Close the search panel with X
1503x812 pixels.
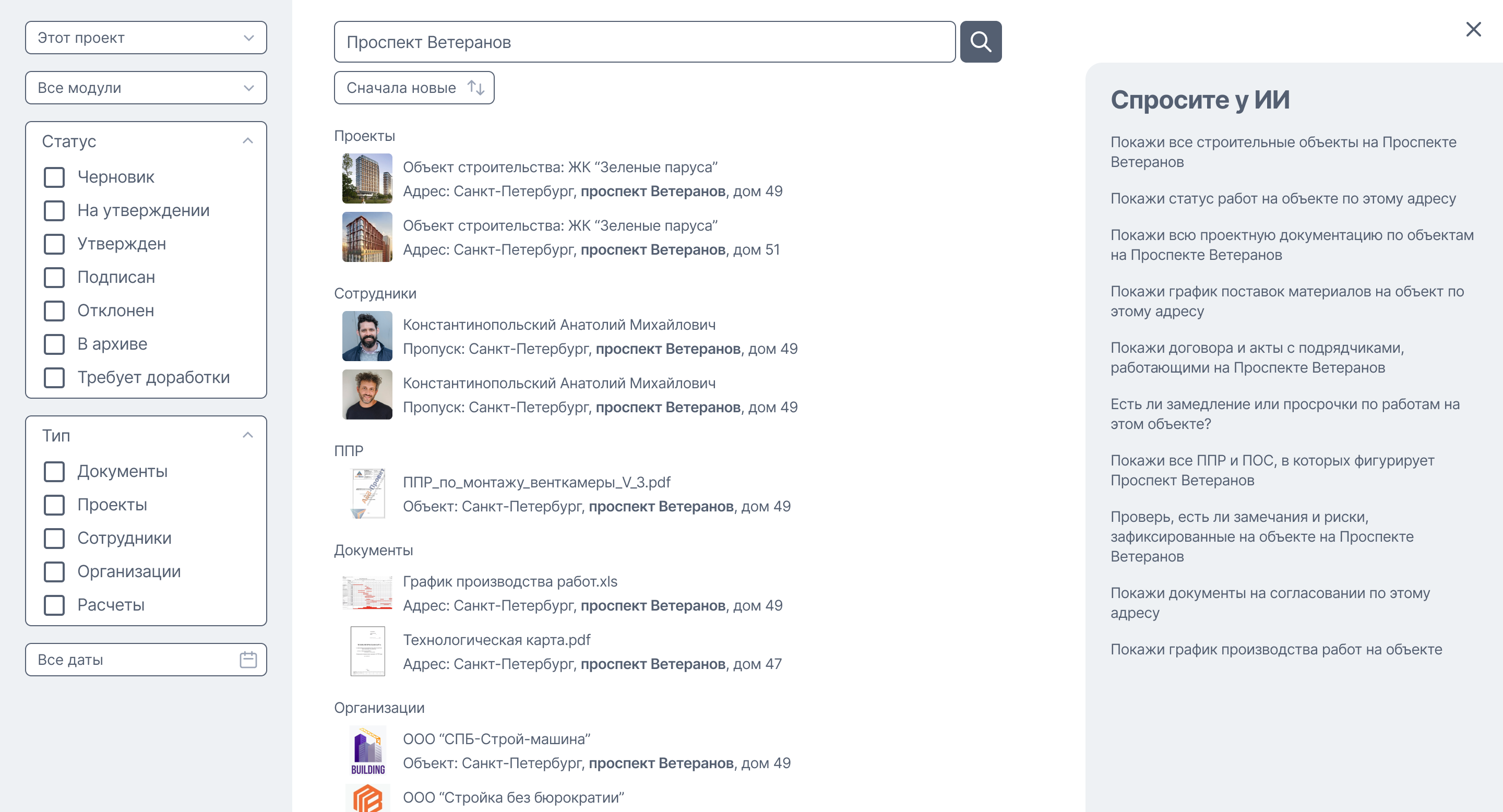tap(1473, 29)
